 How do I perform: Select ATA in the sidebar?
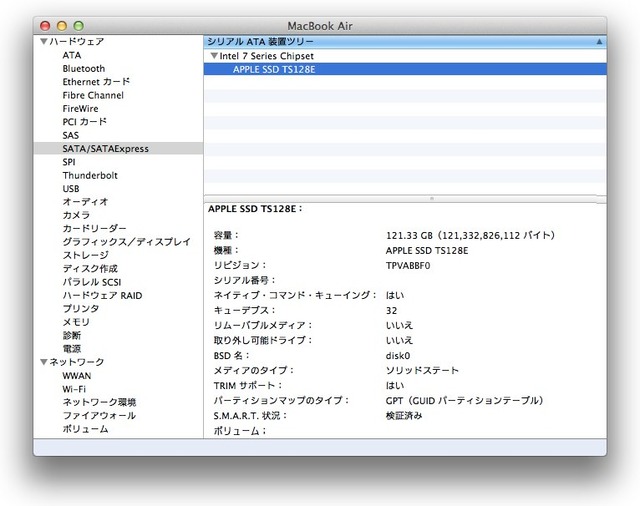pyautogui.click(x=72, y=55)
